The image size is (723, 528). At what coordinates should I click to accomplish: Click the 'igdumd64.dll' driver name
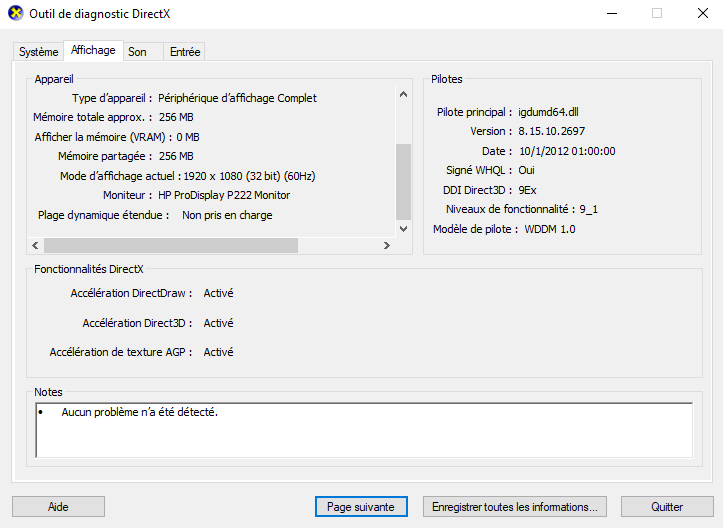click(x=548, y=112)
